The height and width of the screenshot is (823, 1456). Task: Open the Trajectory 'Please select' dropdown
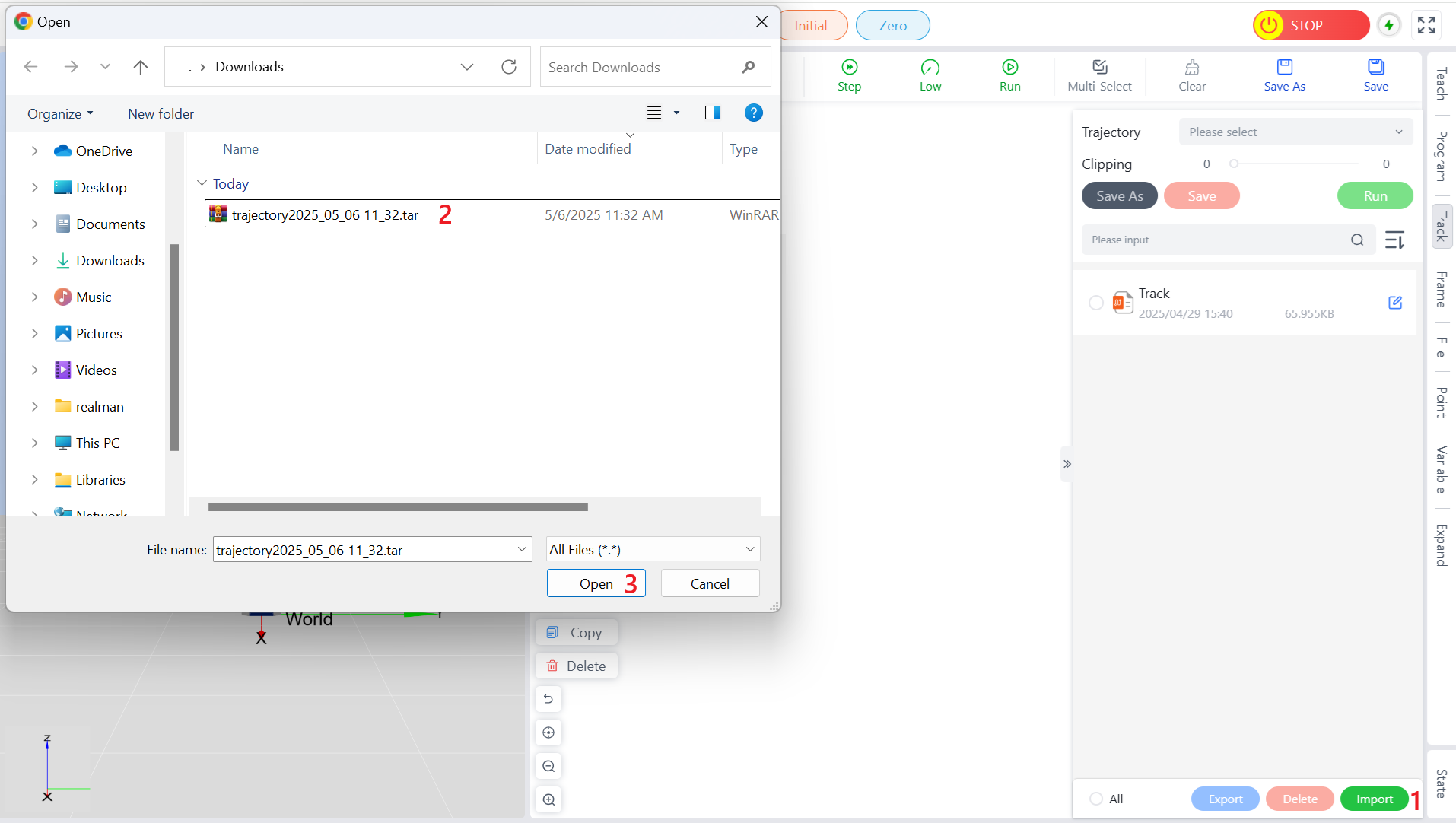1295,132
